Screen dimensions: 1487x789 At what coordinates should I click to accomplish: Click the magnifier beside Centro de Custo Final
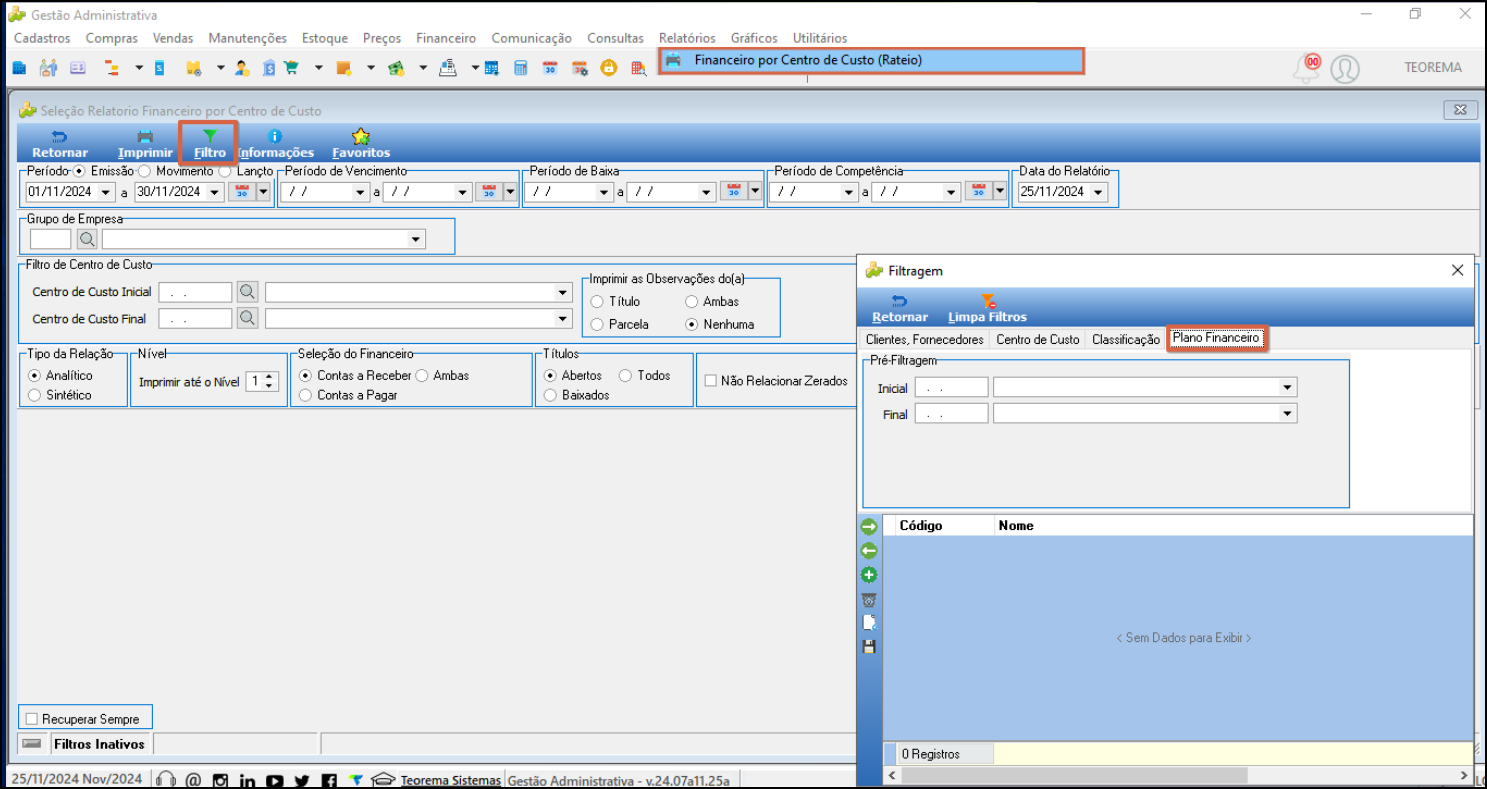click(x=247, y=318)
